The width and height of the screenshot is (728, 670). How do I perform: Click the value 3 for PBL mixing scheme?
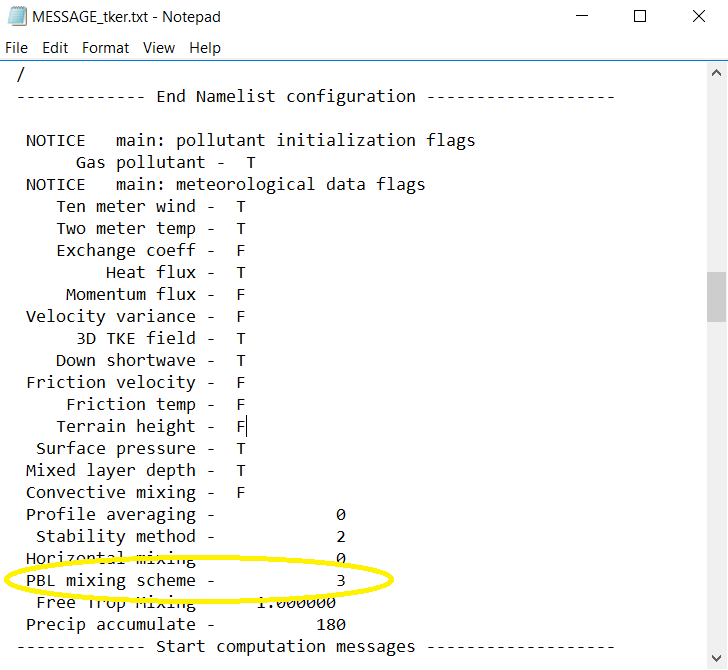(x=341, y=580)
